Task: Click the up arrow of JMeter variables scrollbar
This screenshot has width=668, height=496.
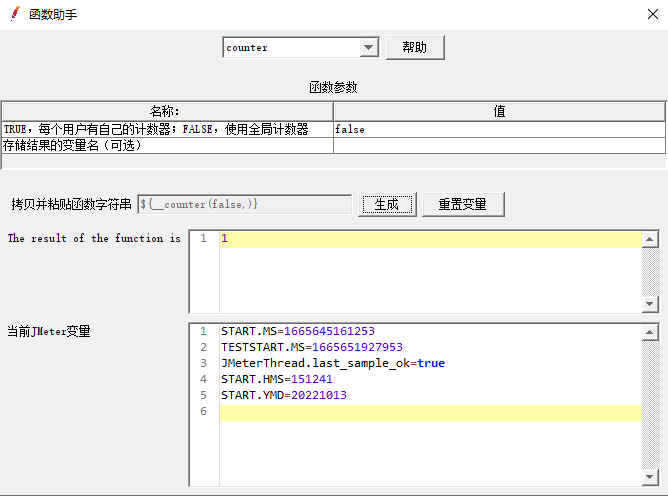Action: 650,332
